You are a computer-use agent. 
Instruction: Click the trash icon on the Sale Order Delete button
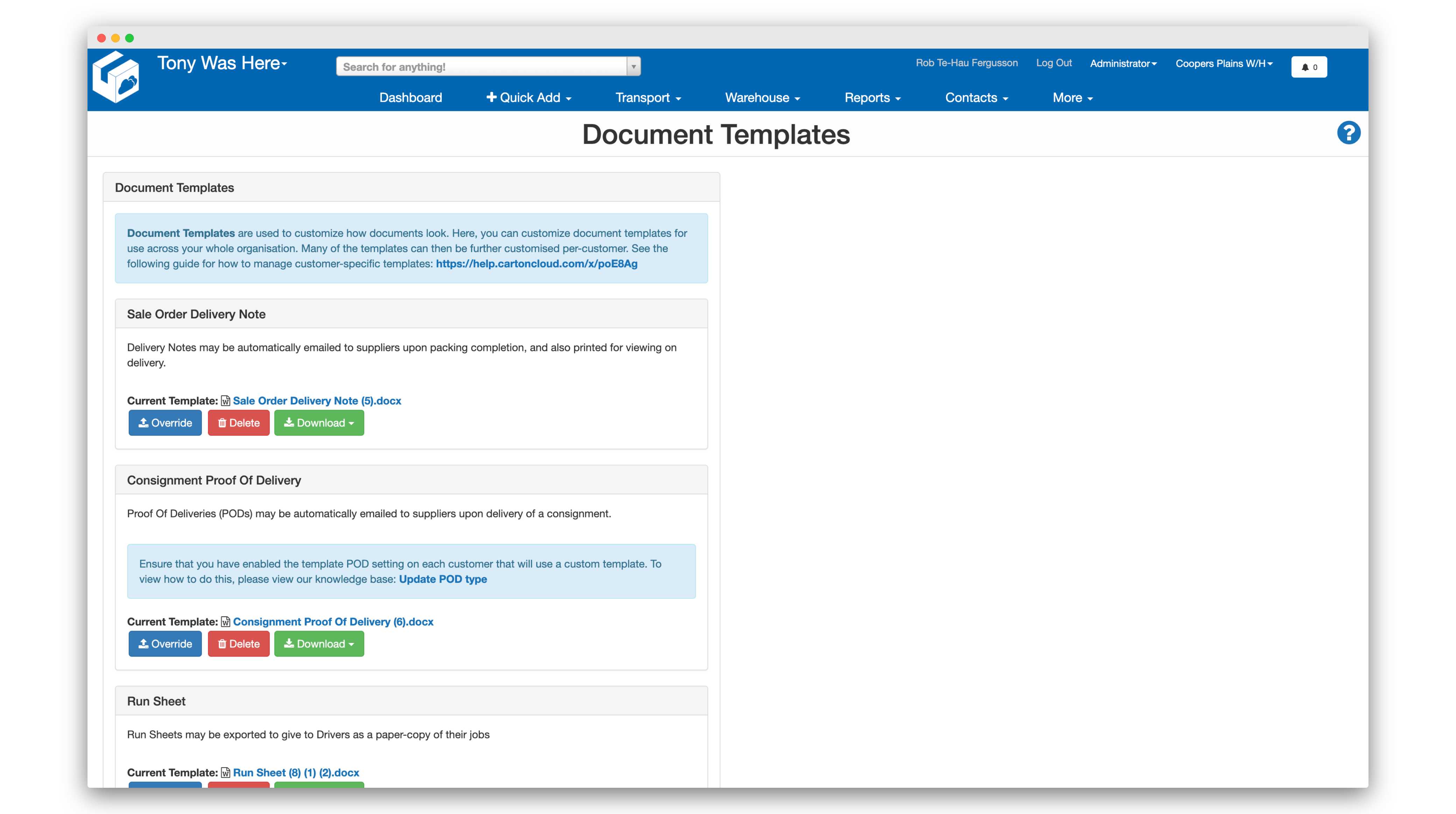pos(223,423)
